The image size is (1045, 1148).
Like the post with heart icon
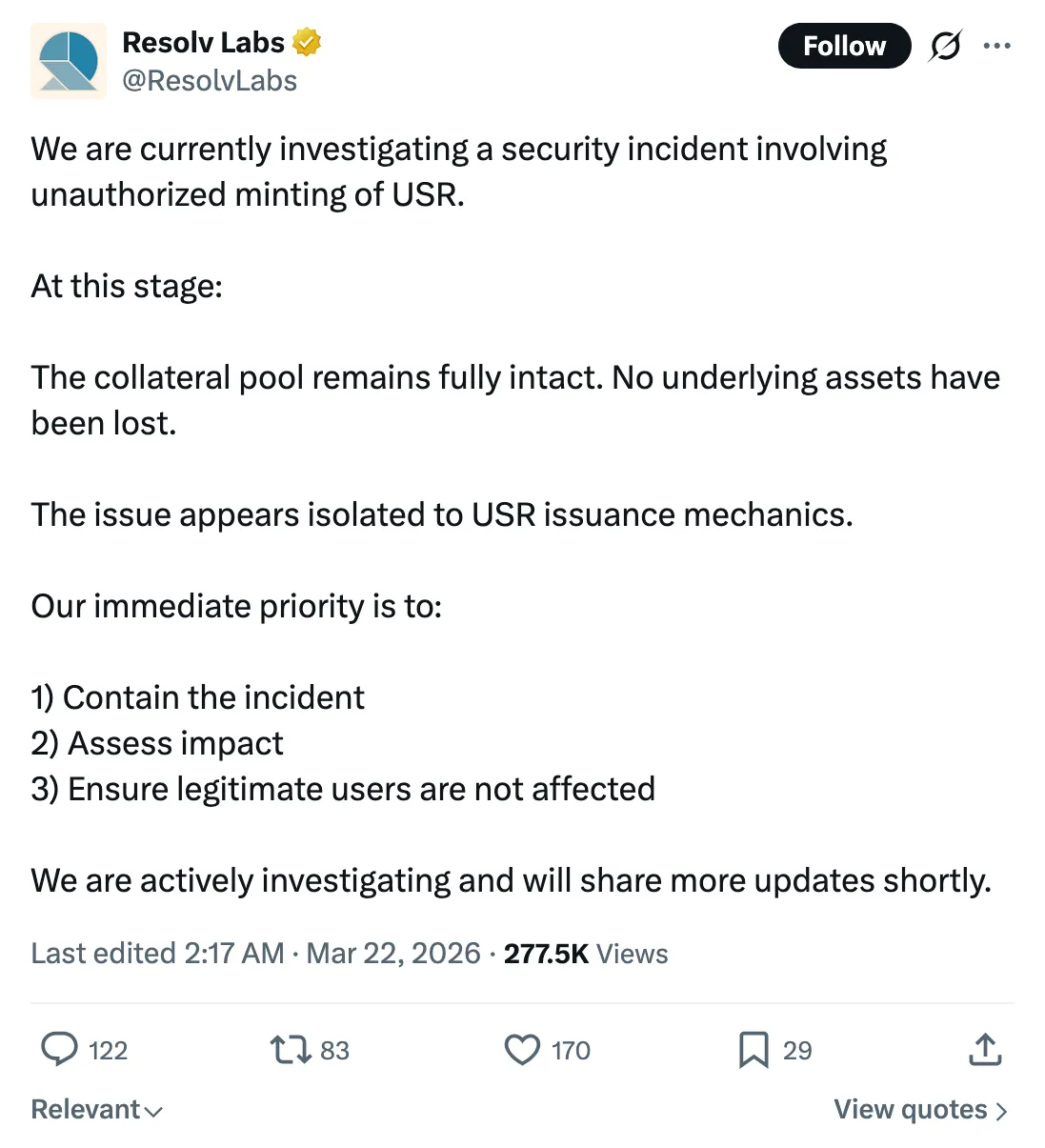[522, 1050]
